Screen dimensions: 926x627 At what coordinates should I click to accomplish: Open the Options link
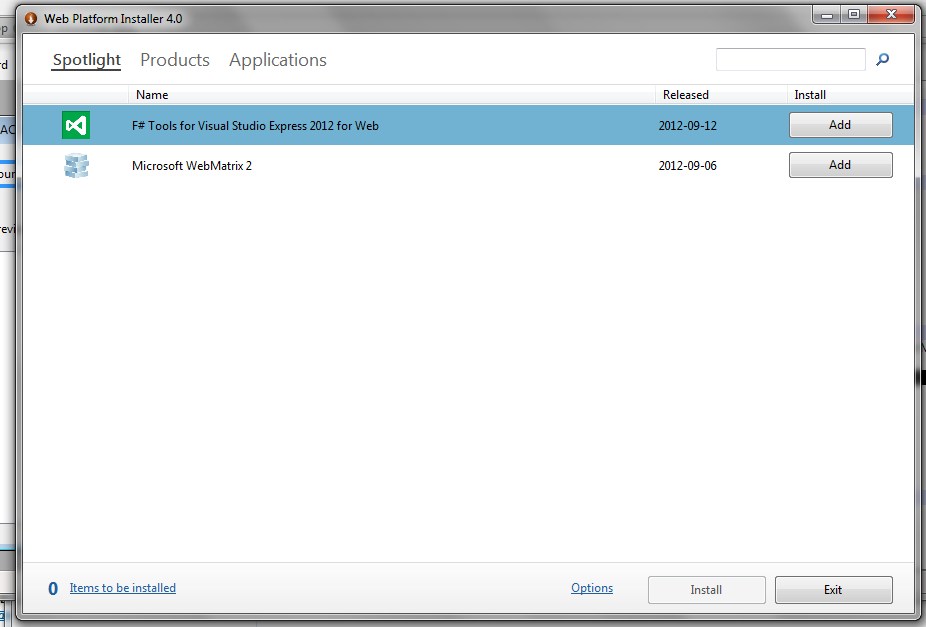(592, 588)
